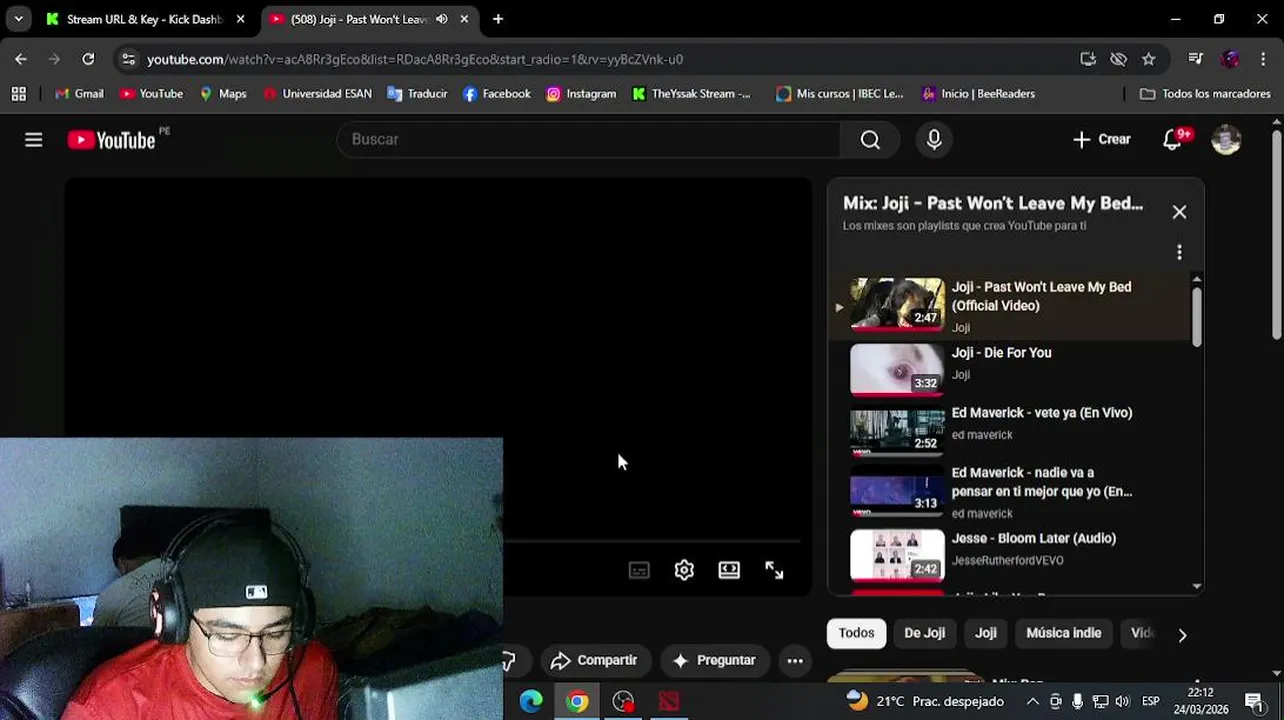Select the Todos filter chip
This screenshot has height=720, width=1284.
(x=856, y=633)
